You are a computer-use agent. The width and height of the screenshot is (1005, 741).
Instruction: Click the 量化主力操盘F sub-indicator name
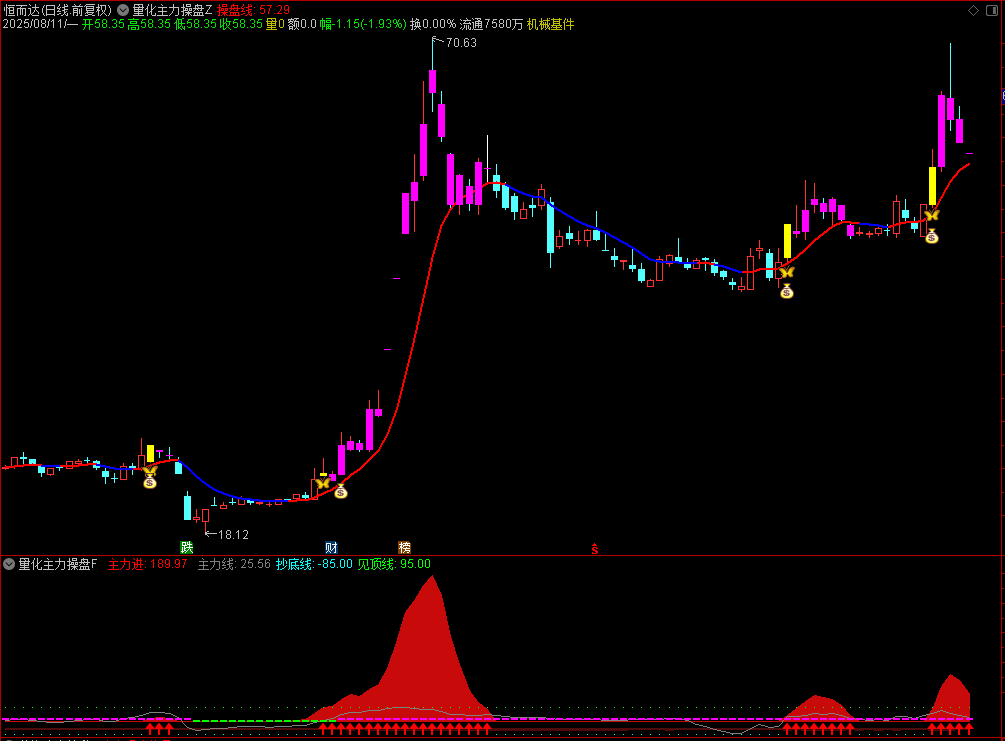(58, 564)
